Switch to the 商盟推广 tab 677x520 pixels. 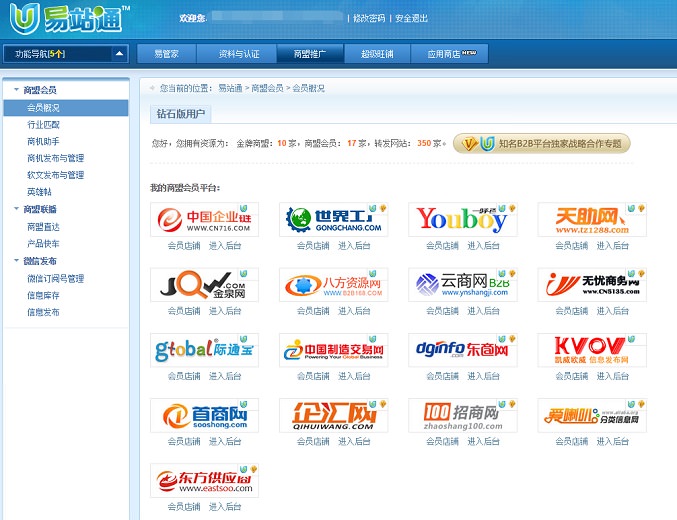310,54
